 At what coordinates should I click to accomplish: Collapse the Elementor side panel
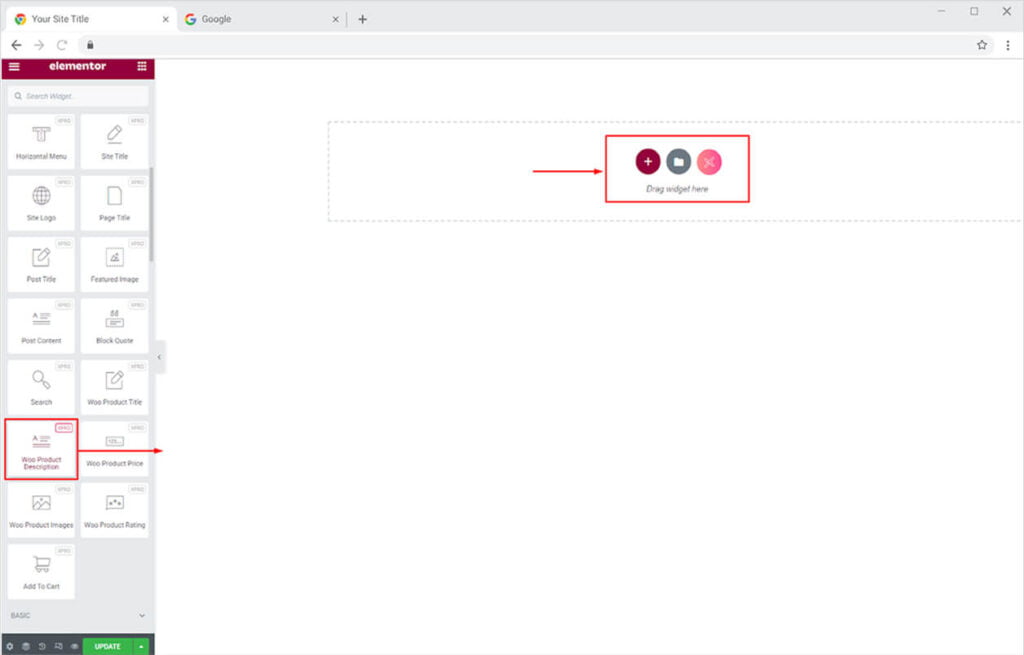coord(159,357)
